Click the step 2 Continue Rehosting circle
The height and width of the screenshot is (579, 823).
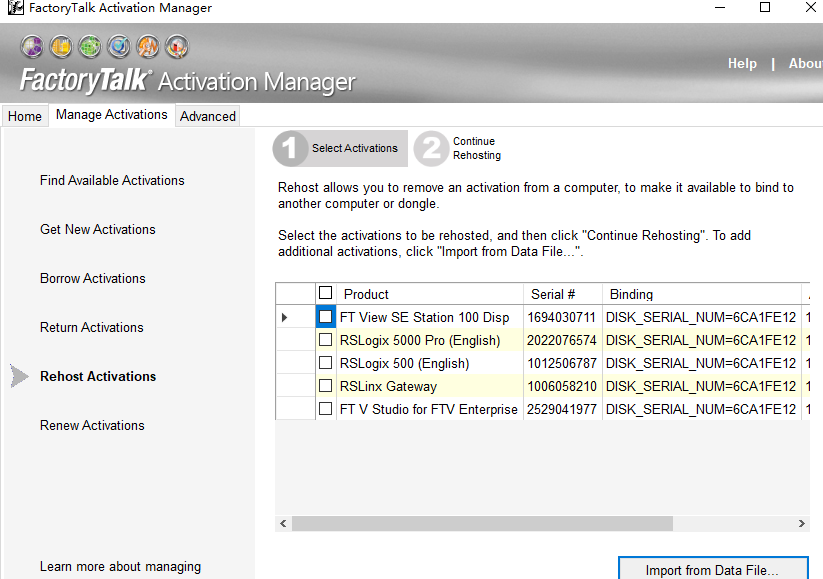tap(431, 148)
